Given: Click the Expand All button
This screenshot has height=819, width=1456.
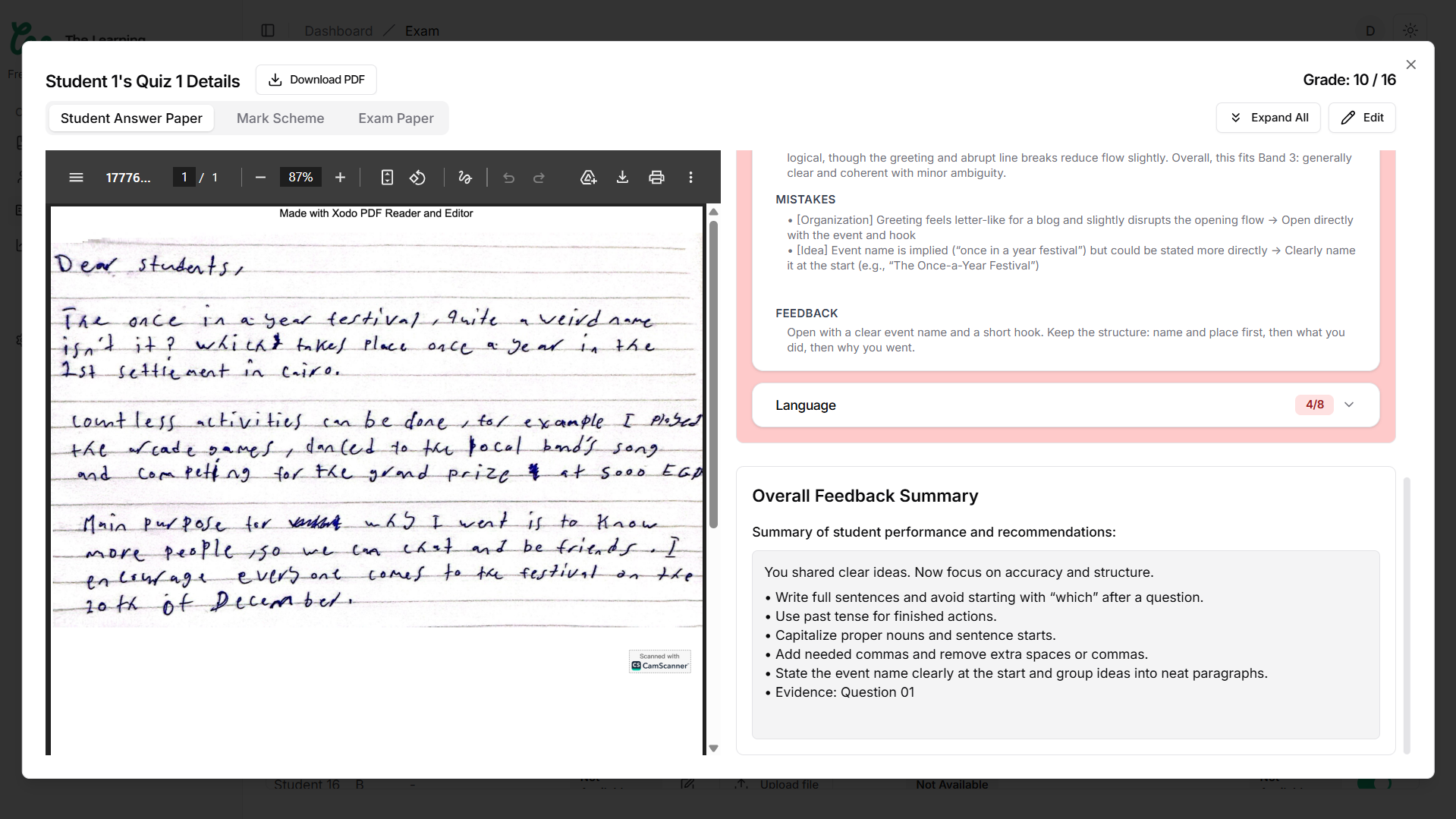Looking at the screenshot, I should pyautogui.click(x=1269, y=118).
